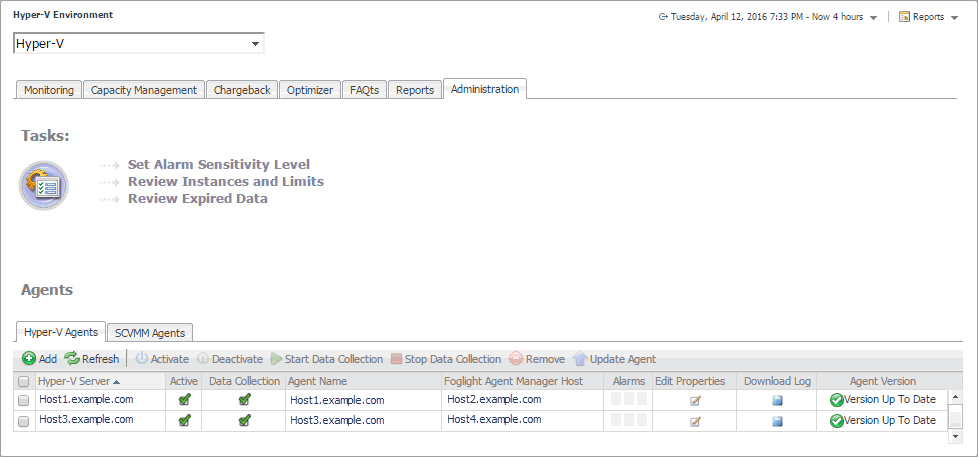Click Data Collection check for Host1.example.com

(x=244, y=400)
